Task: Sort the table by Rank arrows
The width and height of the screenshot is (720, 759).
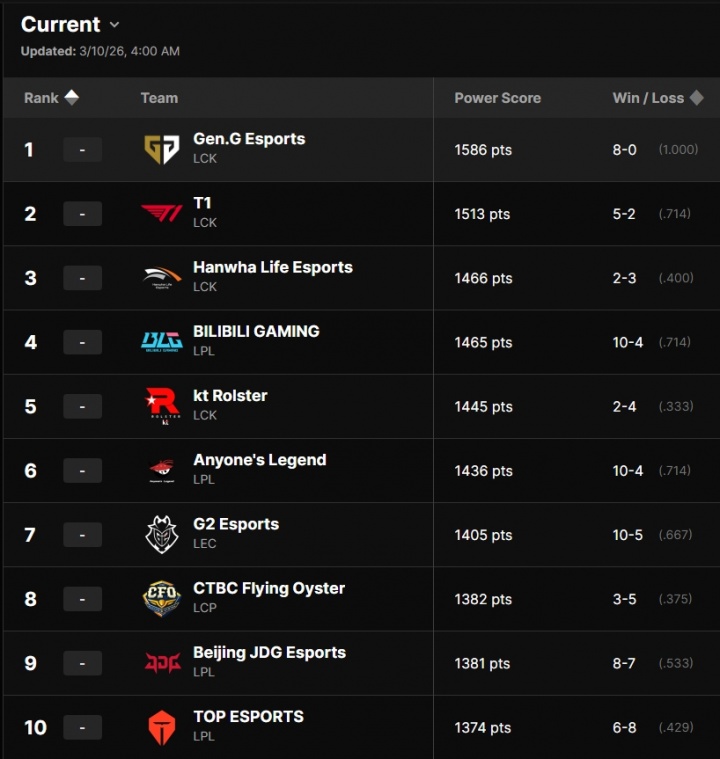Action: pyautogui.click(x=71, y=98)
